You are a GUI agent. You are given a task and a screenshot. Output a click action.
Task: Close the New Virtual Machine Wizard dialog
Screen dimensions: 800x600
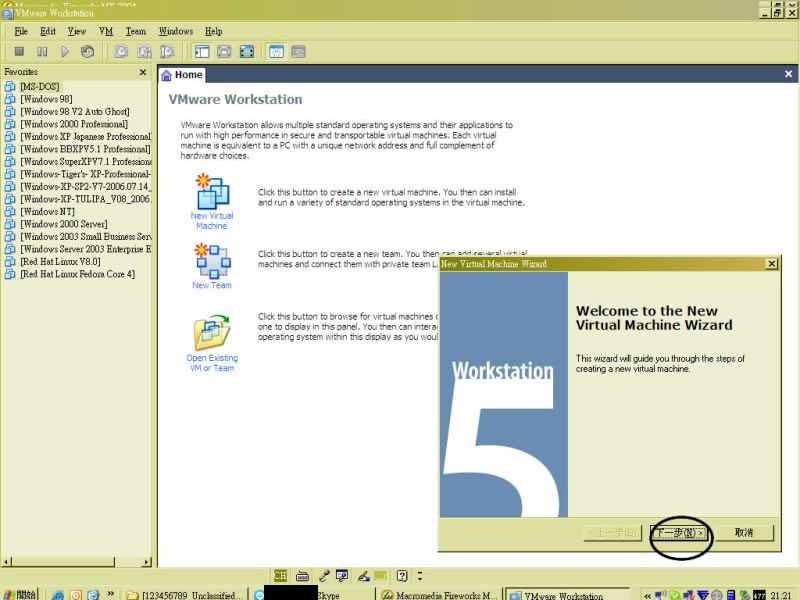click(772, 264)
